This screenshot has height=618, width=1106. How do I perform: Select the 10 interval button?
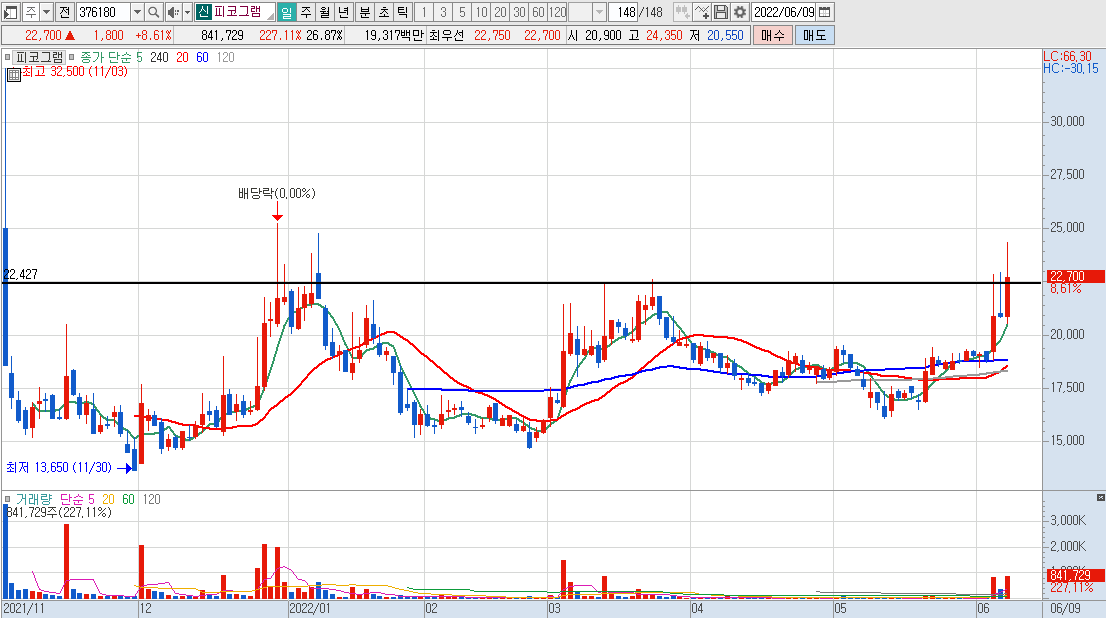pos(481,12)
